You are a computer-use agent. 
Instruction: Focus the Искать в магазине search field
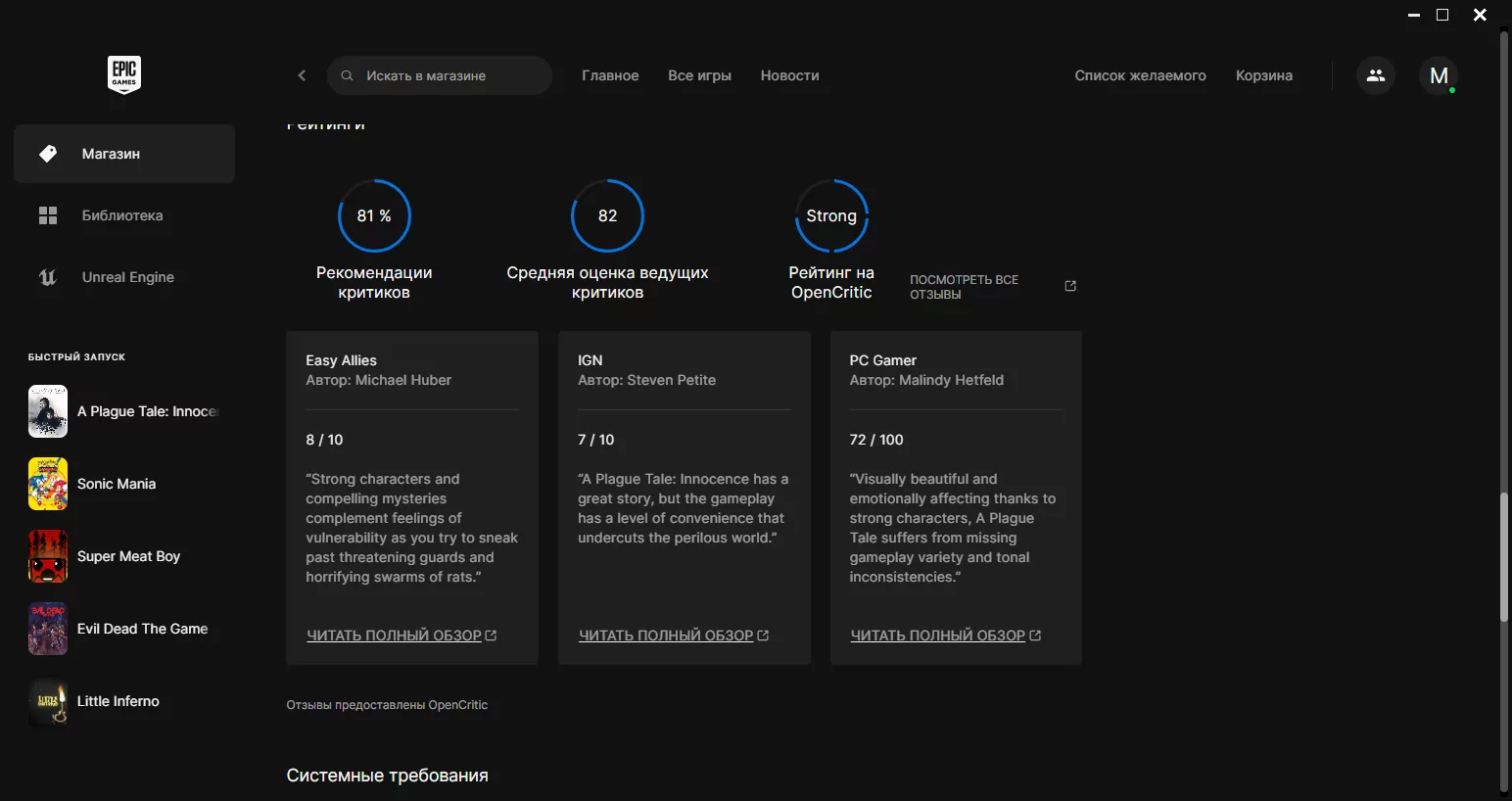[440, 75]
